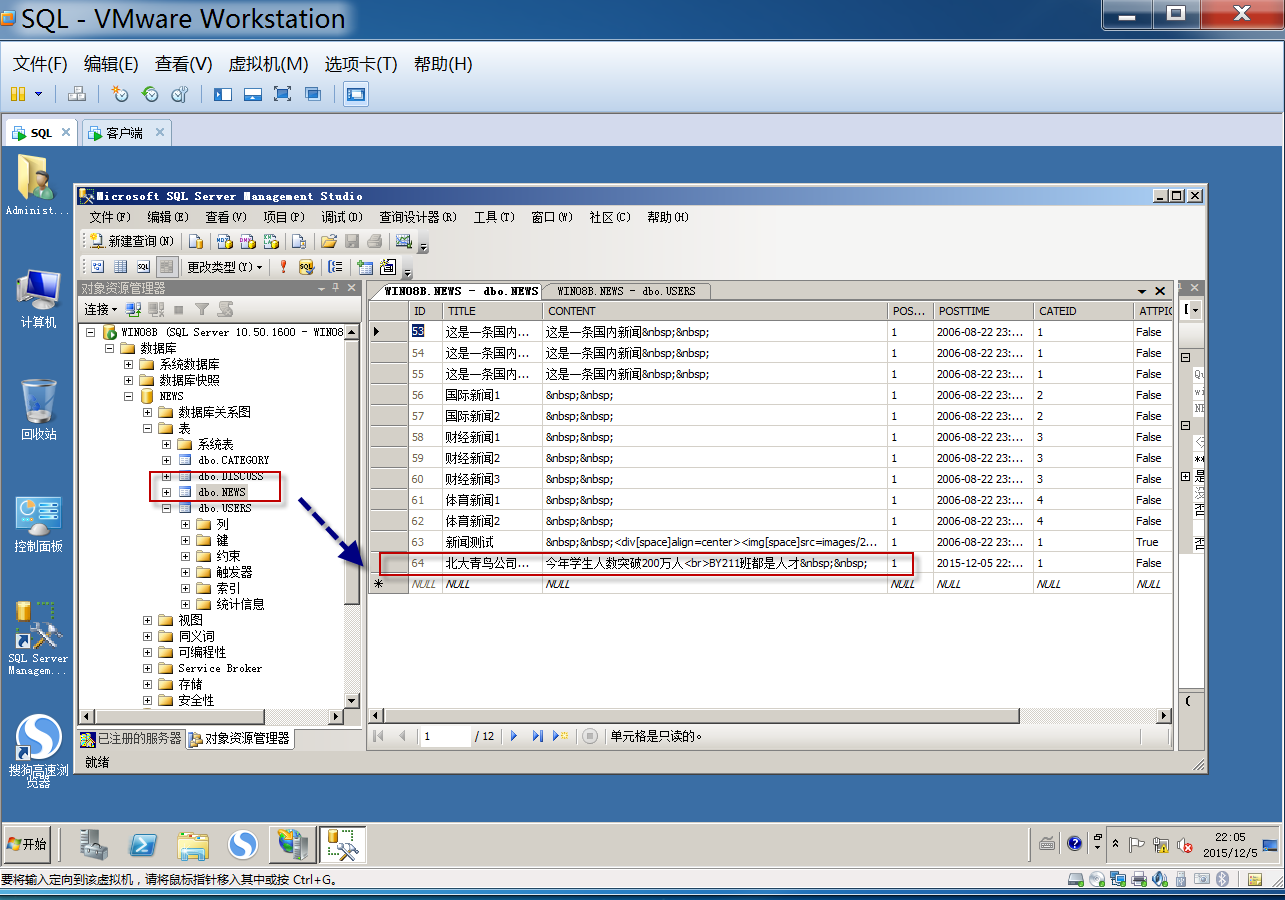This screenshot has width=1285, height=900.
Task: Expand the 触发器 folder node
Action: coord(186,572)
